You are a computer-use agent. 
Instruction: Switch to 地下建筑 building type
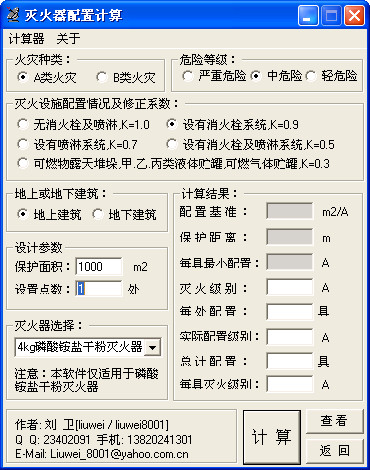(x=124, y=214)
